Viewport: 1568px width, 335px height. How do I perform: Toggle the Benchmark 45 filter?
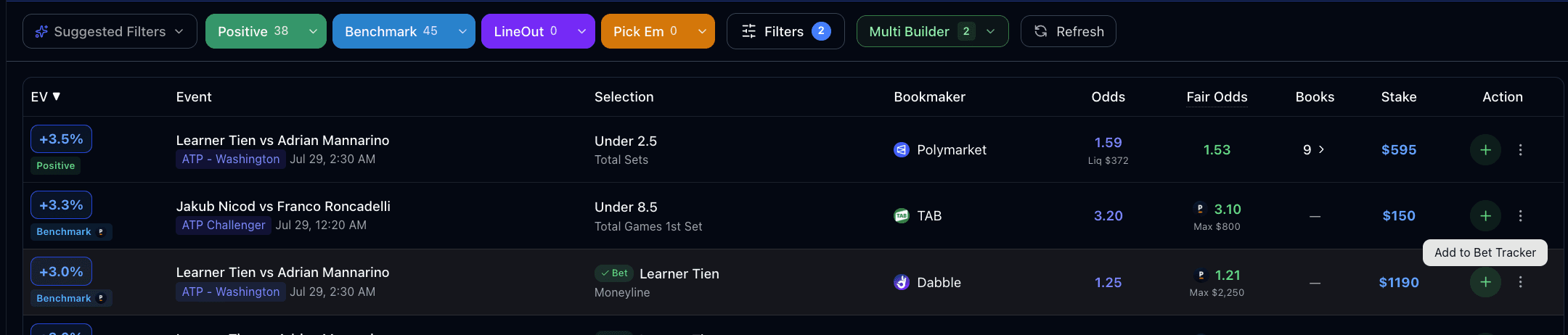click(391, 31)
